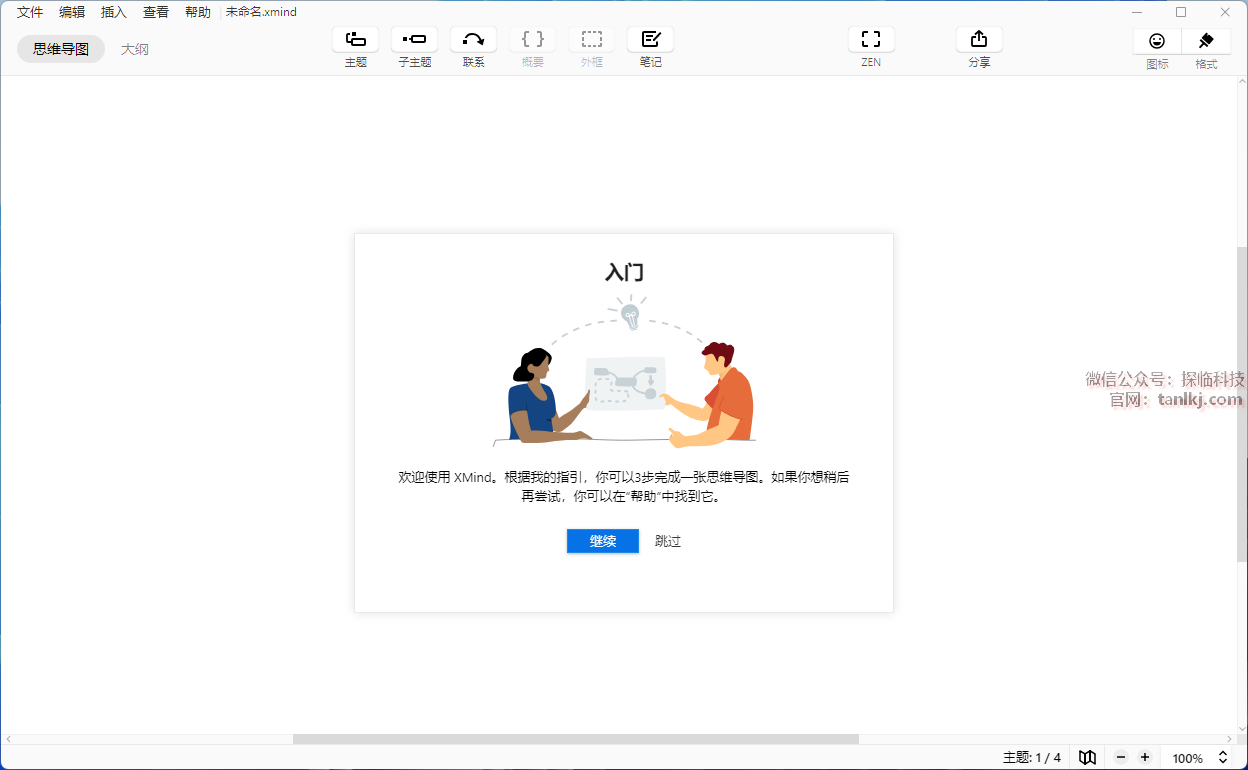
Task: Select the Boundary (外框) icon
Action: tap(592, 39)
